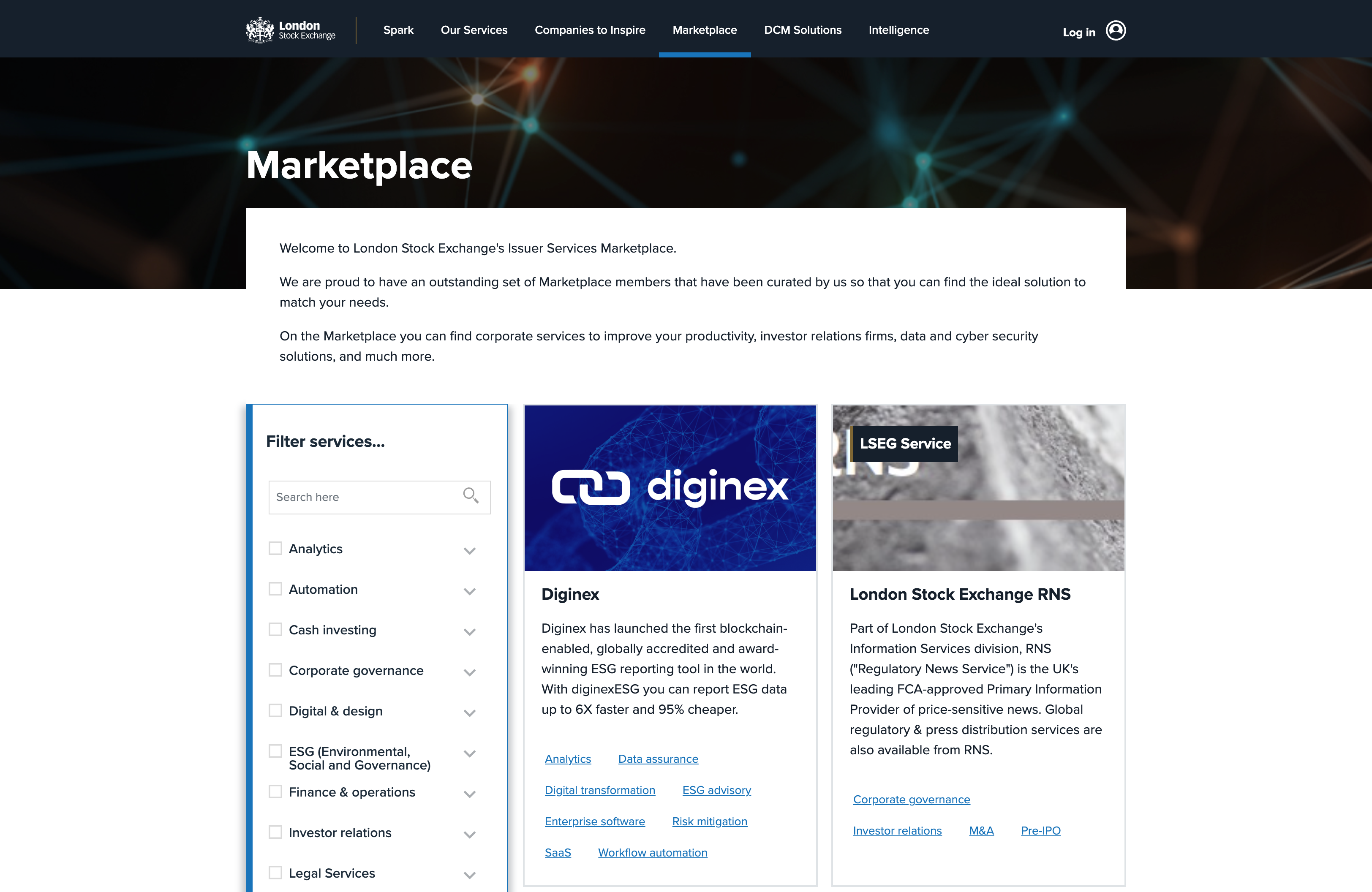Open the Spark menu item
Screen dimensions: 1372x892
click(x=398, y=30)
